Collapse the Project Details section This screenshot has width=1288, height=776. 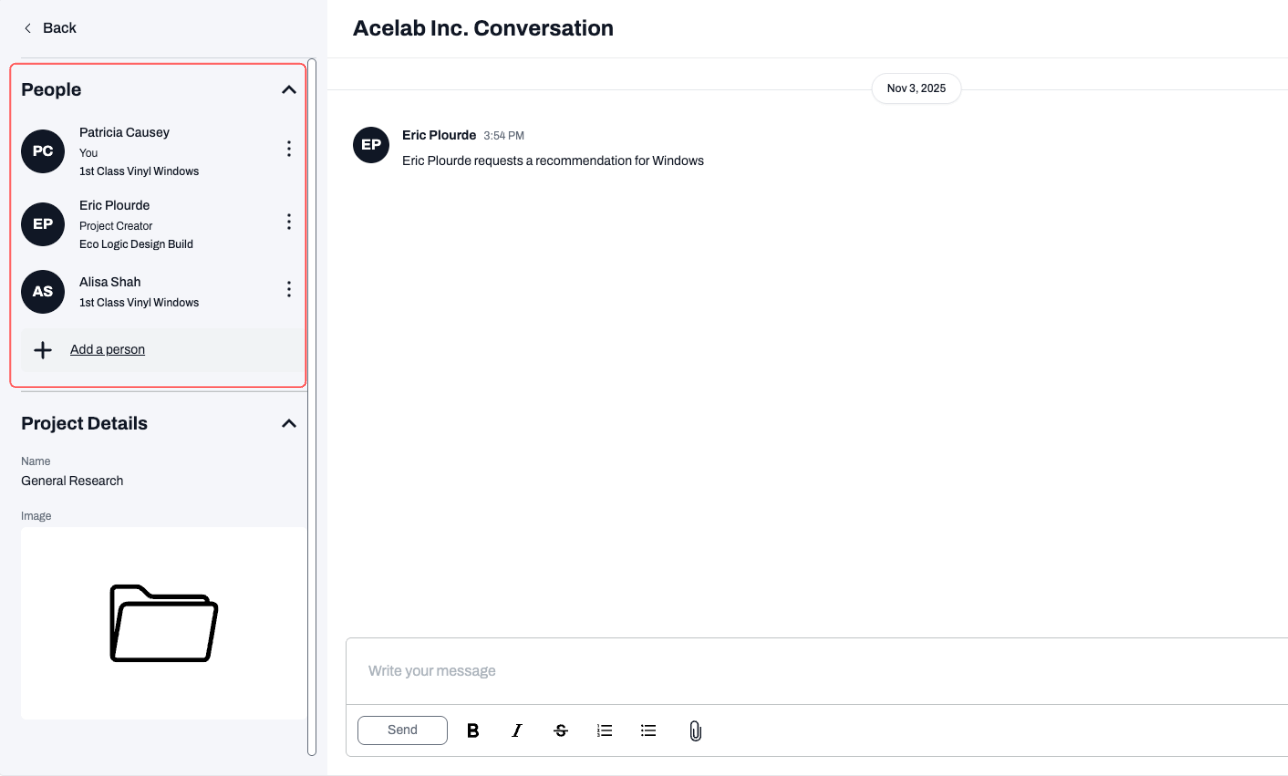pos(289,424)
